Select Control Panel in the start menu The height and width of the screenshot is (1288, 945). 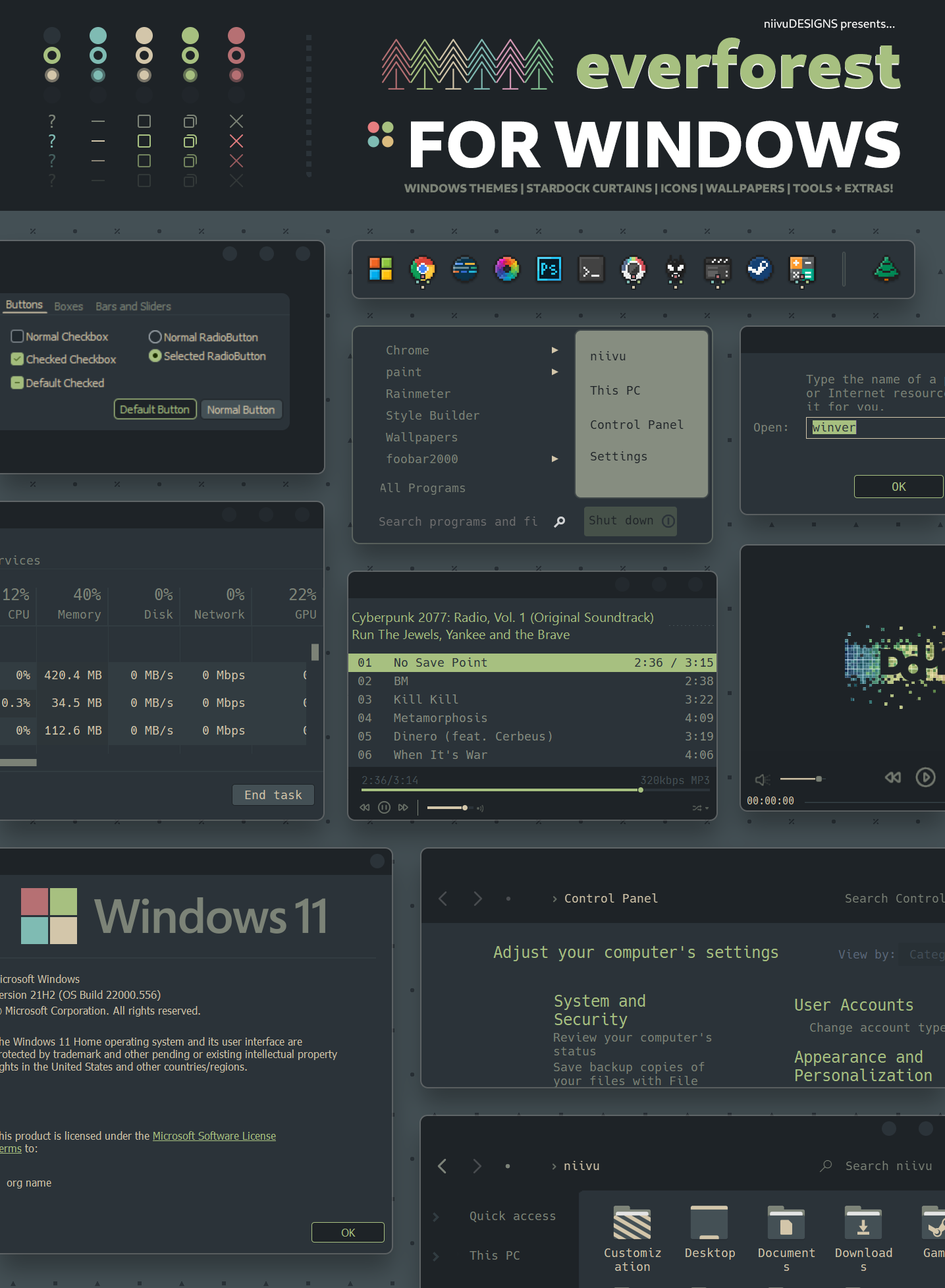click(x=637, y=425)
